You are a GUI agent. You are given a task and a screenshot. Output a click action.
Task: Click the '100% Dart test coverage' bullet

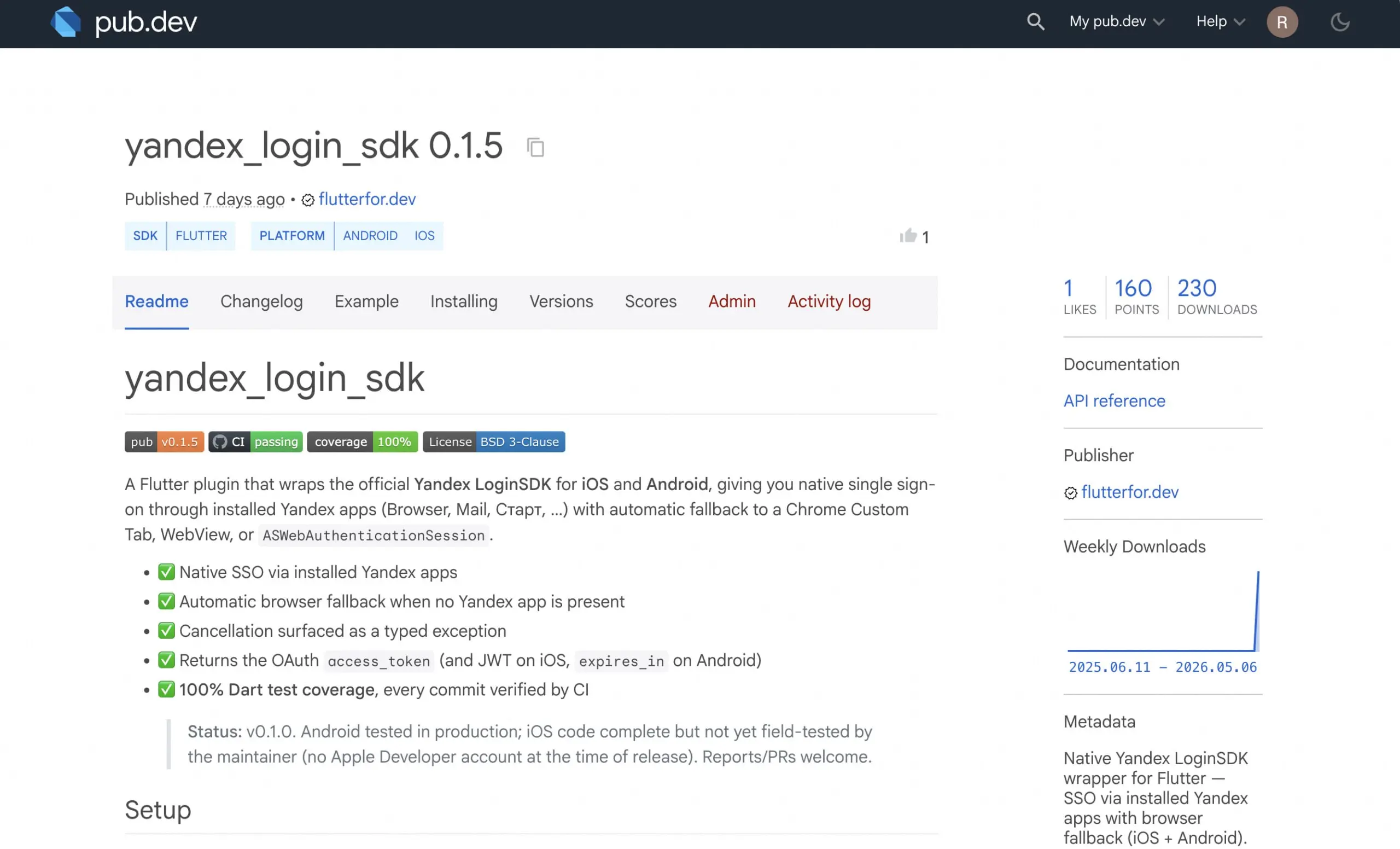(x=384, y=690)
